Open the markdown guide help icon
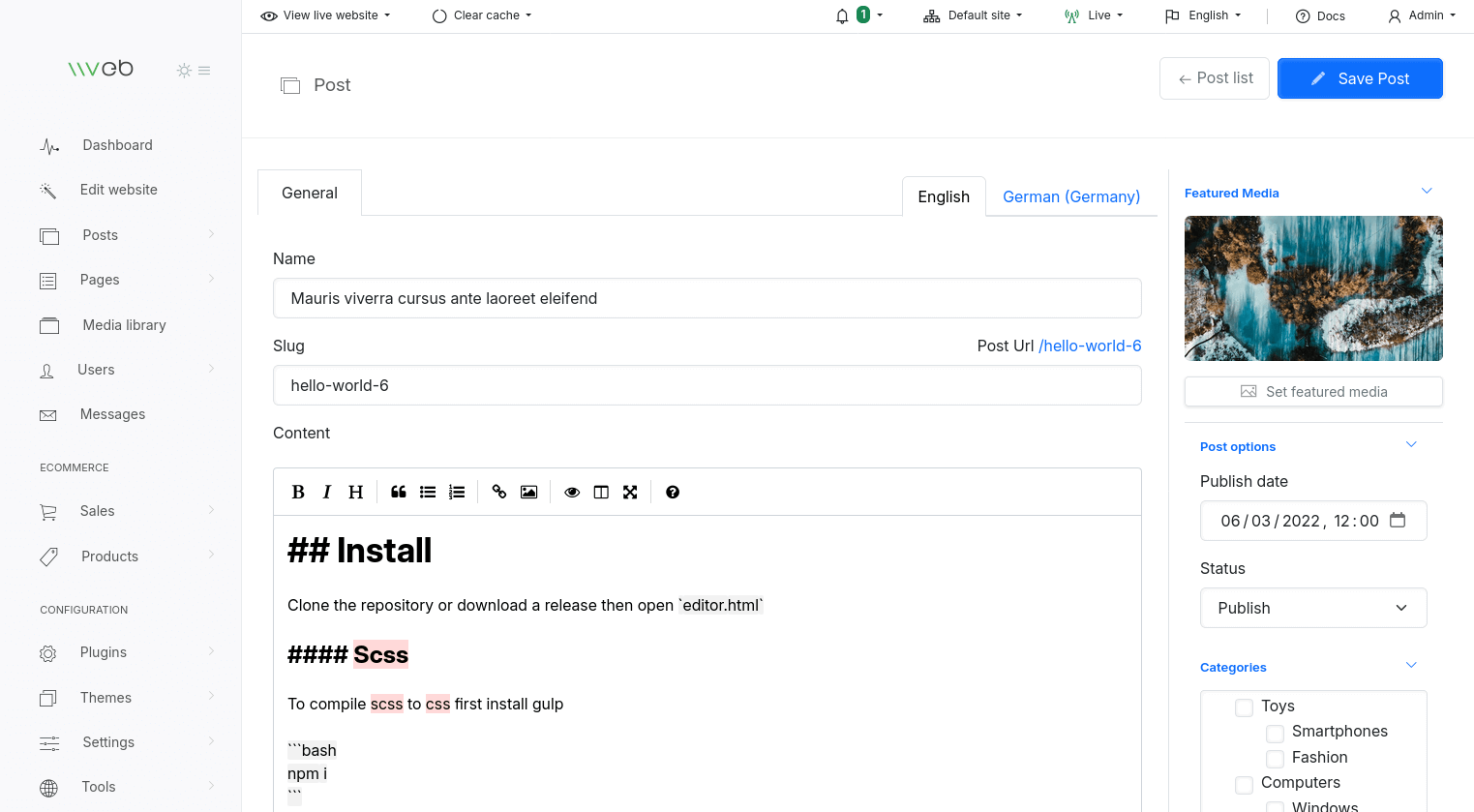1474x812 pixels. click(673, 493)
